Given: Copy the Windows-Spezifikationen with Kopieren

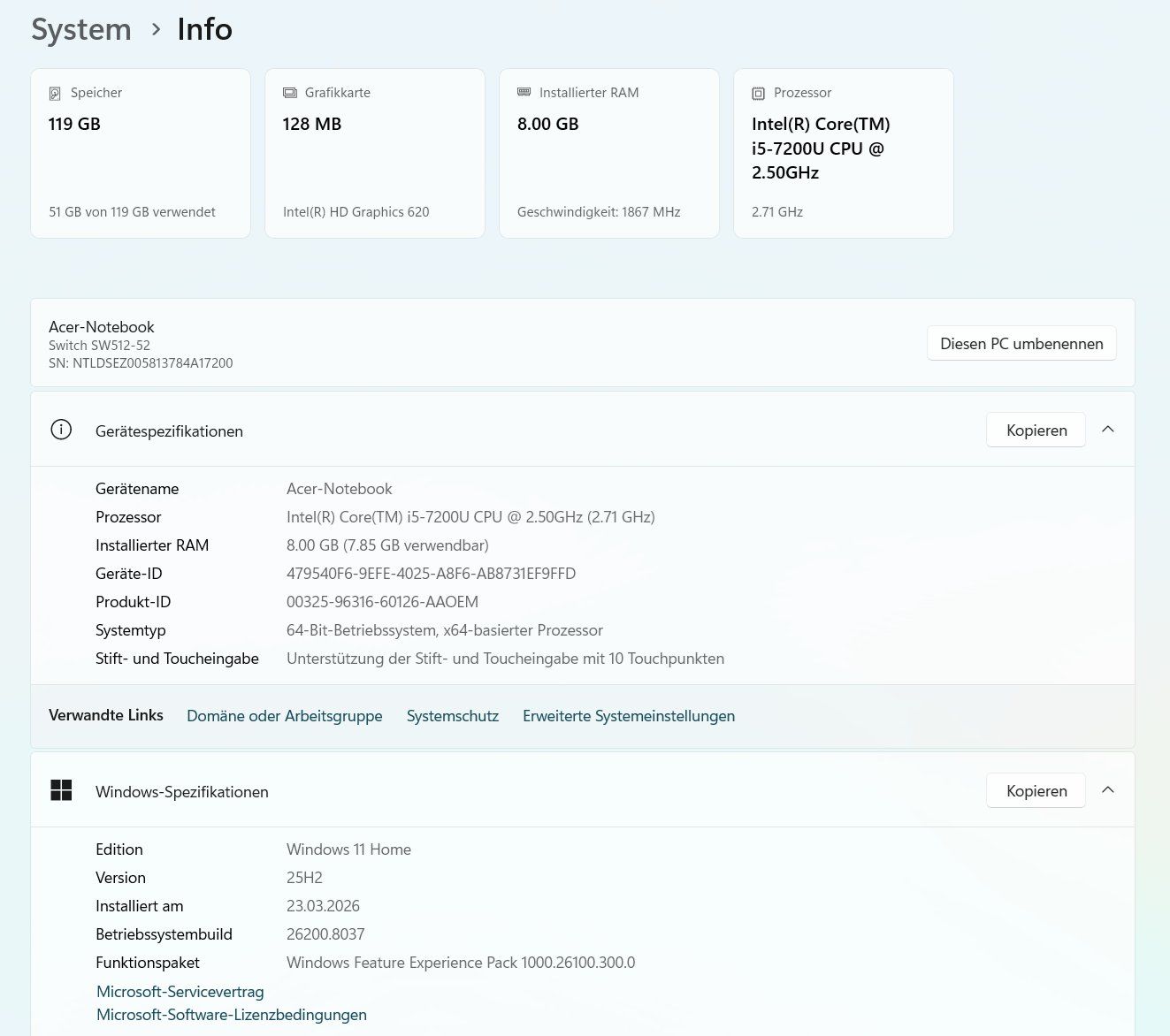Looking at the screenshot, I should [x=1036, y=790].
